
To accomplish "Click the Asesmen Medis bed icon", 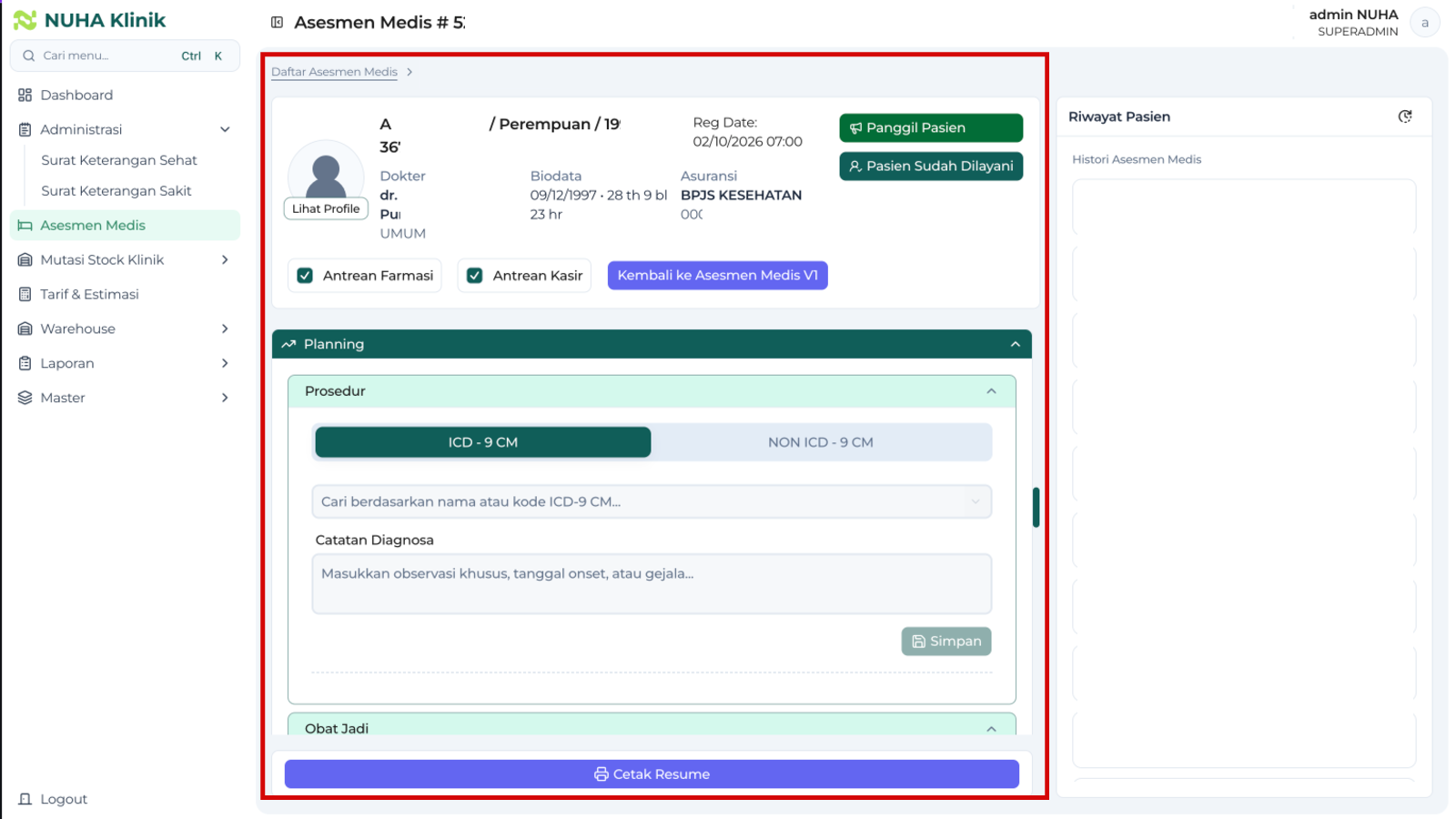I will [x=25, y=226].
